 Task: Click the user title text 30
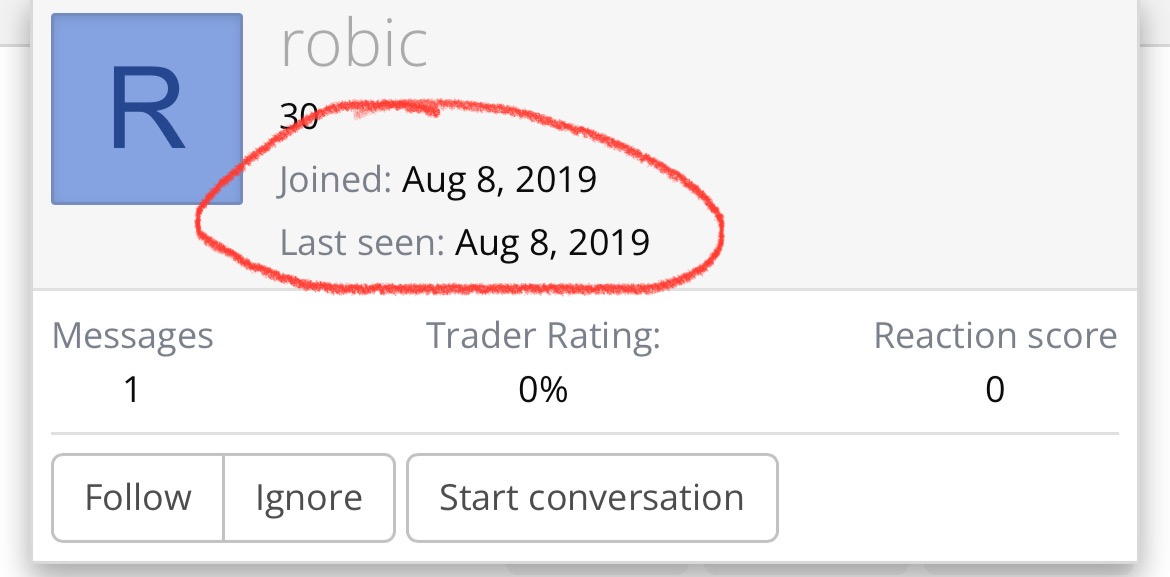click(x=298, y=117)
